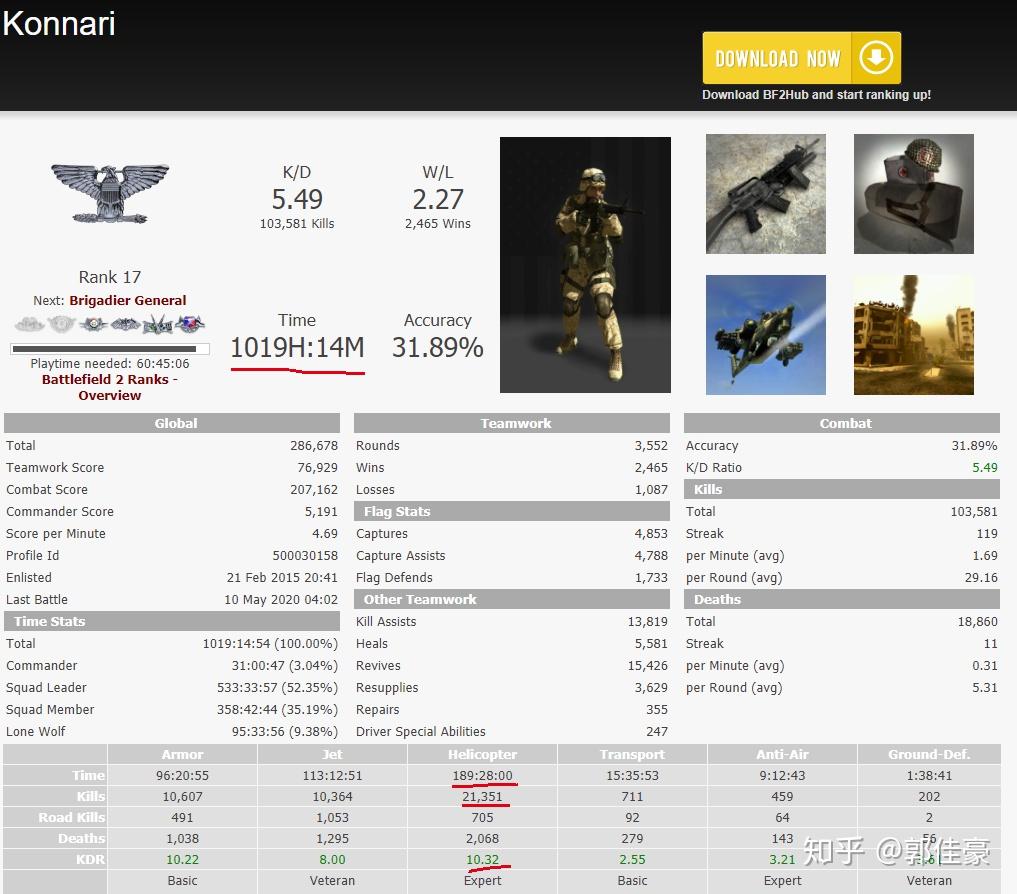Click the 5.49 K/D value at top

pos(297,199)
